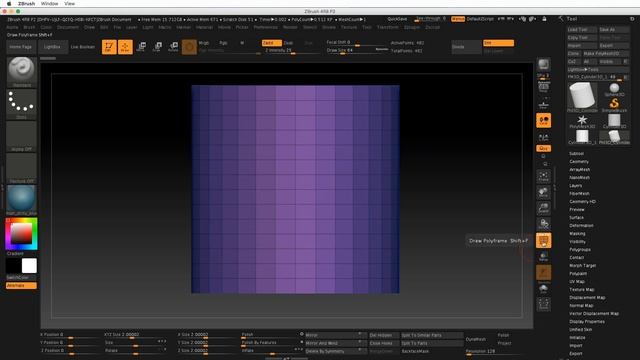Open the Brush menu
This screenshot has height=360, width=640.
[x=29, y=27]
